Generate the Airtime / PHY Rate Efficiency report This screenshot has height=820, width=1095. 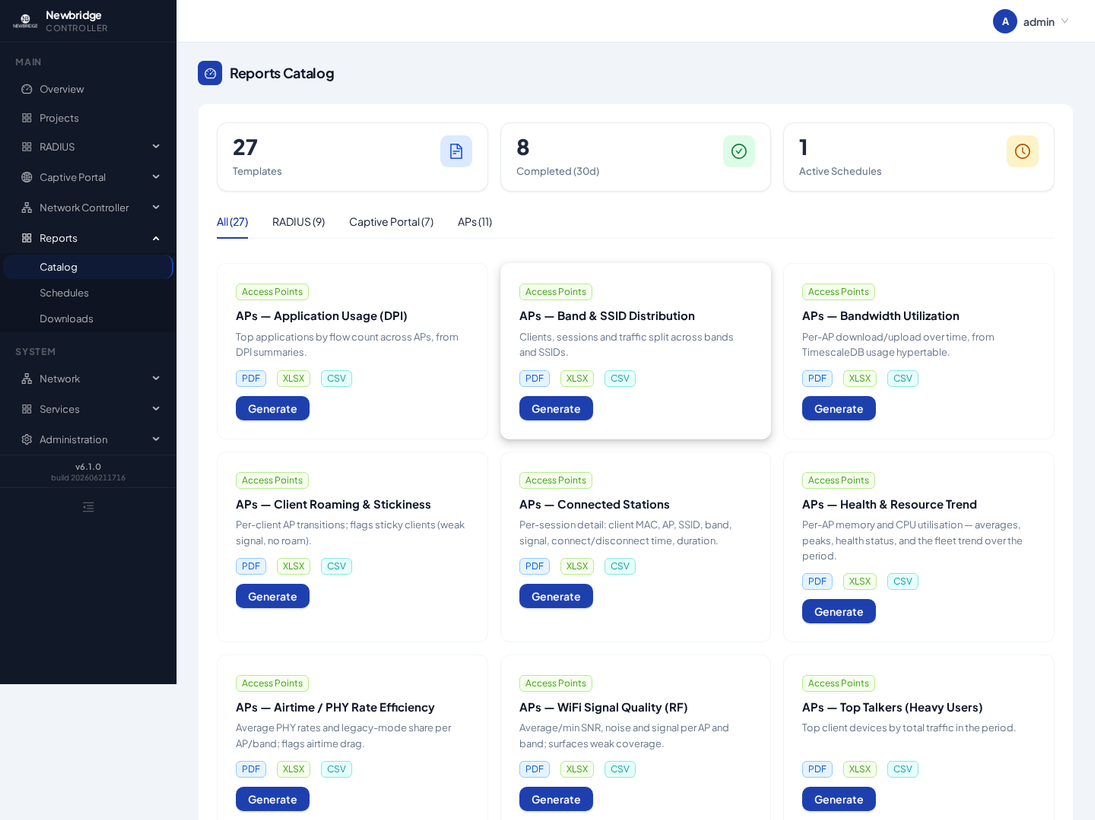272,800
